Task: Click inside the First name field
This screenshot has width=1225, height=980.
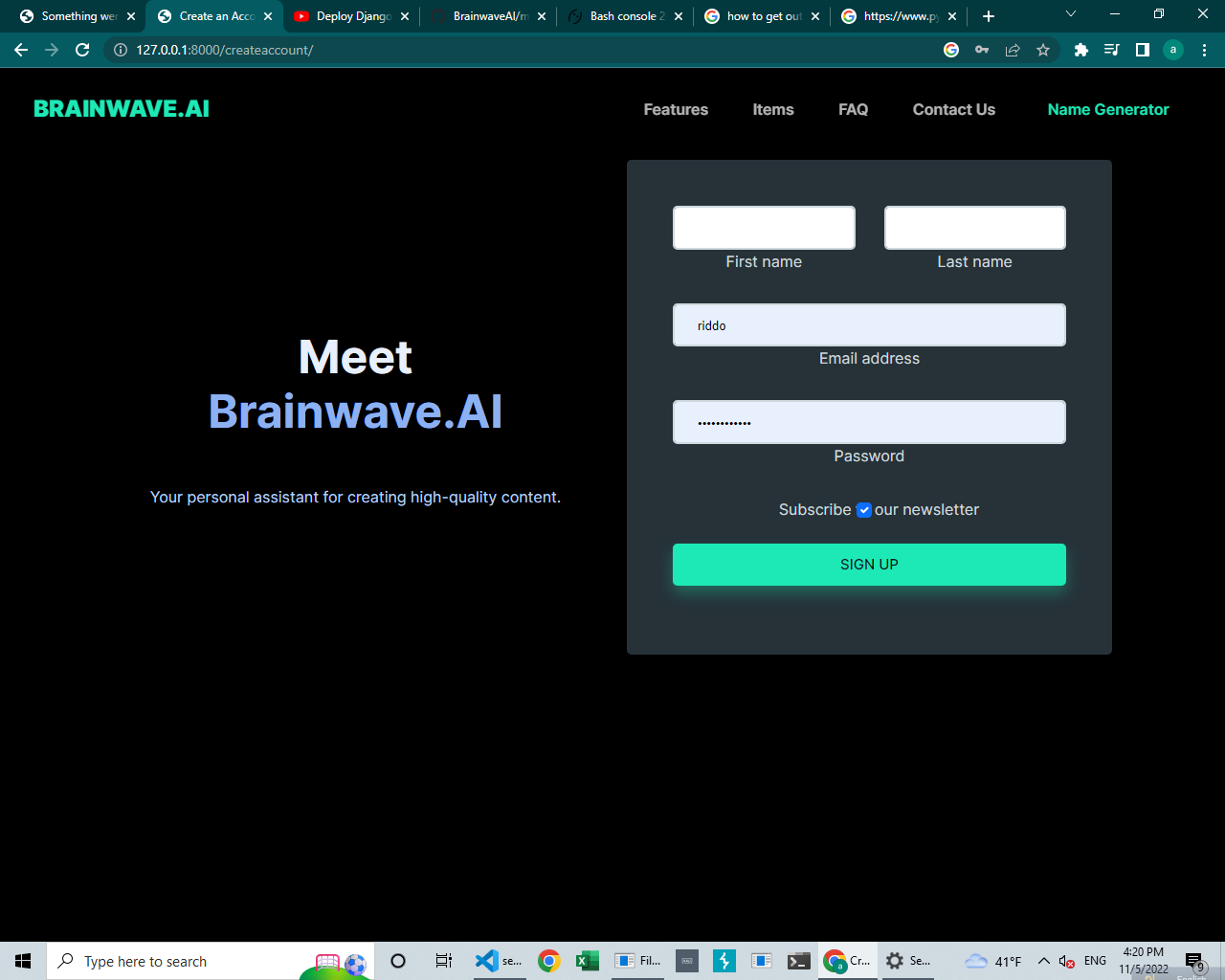Action: pos(763,227)
